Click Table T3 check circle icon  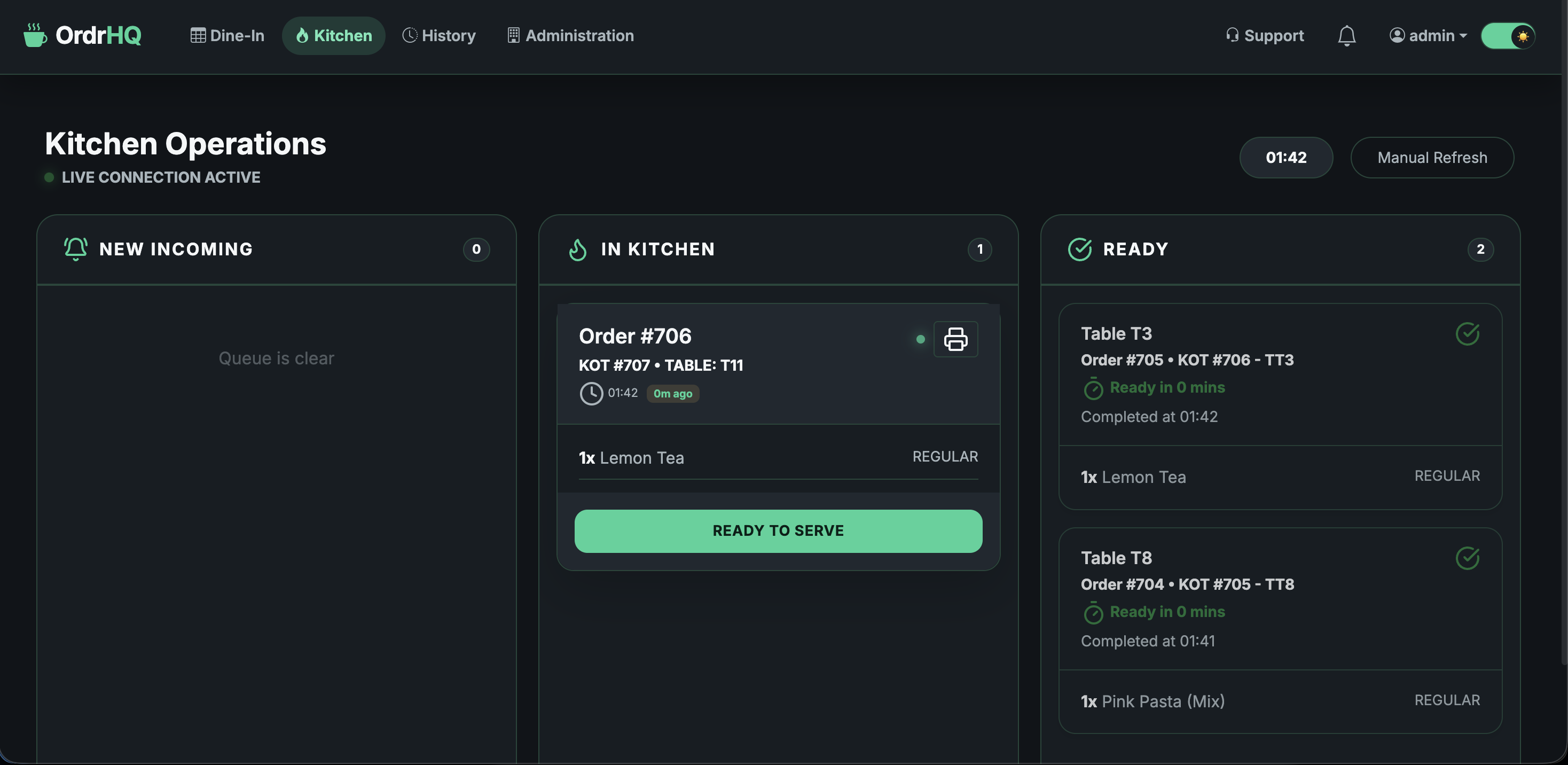click(x=1468, y=333)
